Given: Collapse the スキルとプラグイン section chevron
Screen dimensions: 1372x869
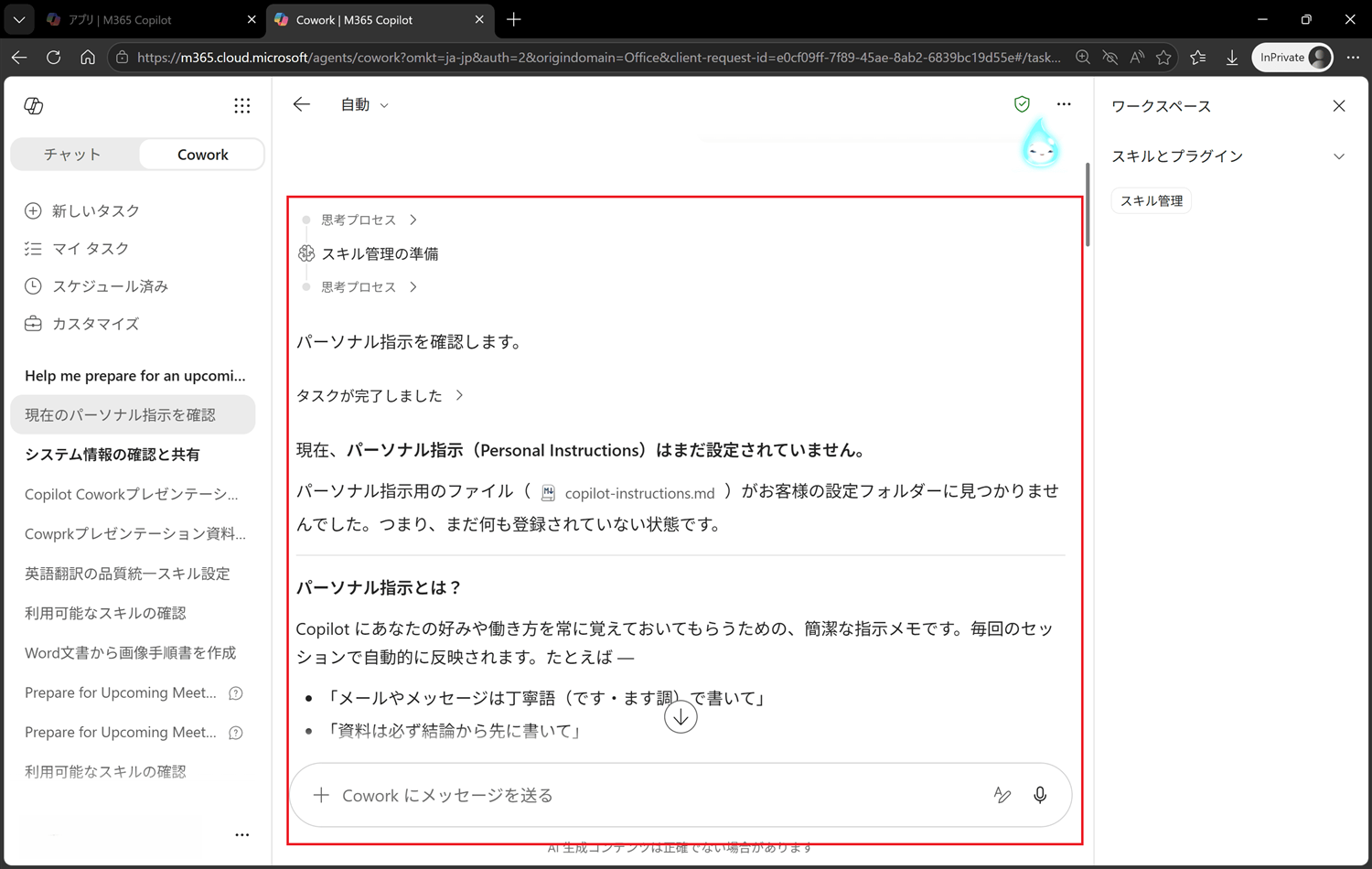Looking at the screenshot, I should pos(1339,156).
